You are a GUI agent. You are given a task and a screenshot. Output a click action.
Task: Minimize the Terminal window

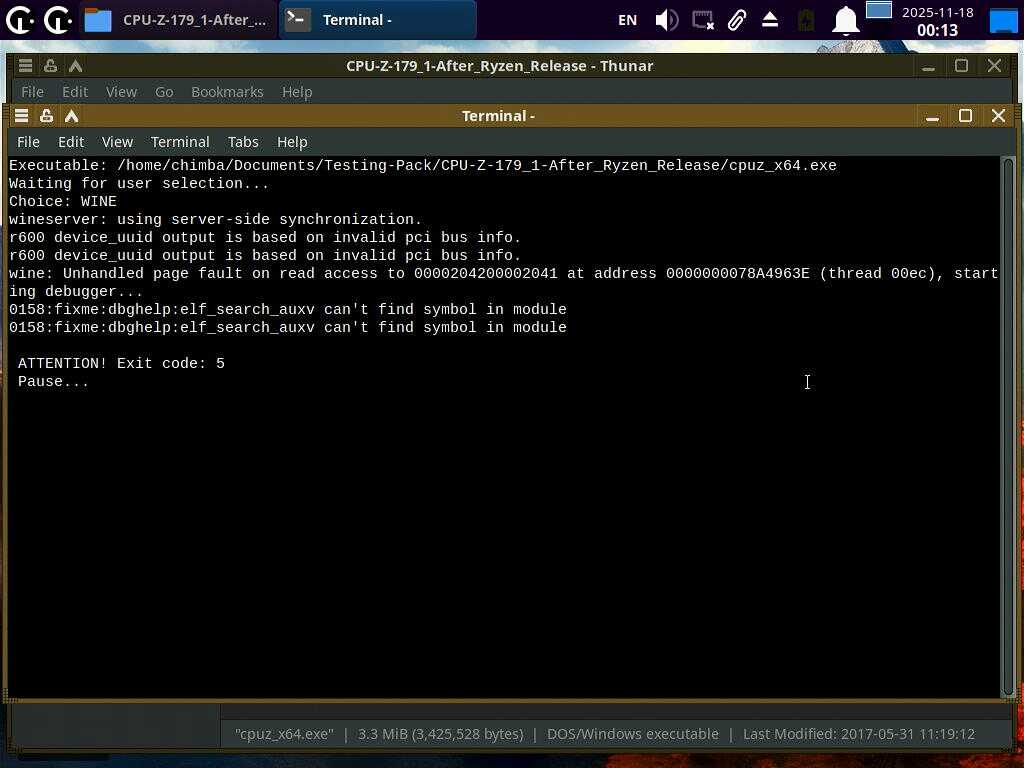[x=932, y=116]
